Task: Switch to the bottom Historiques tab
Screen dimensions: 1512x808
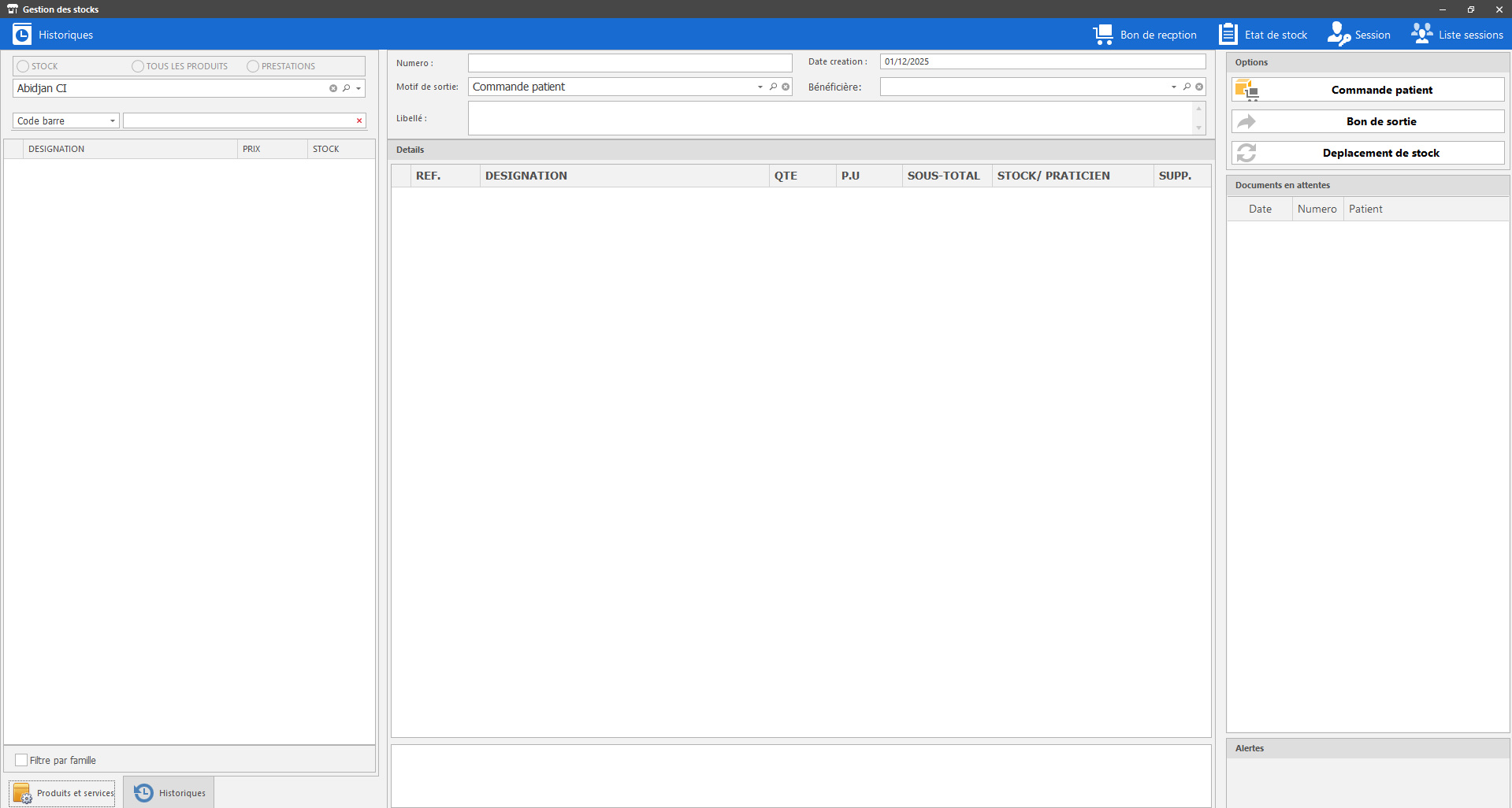Action: [169, 793]
